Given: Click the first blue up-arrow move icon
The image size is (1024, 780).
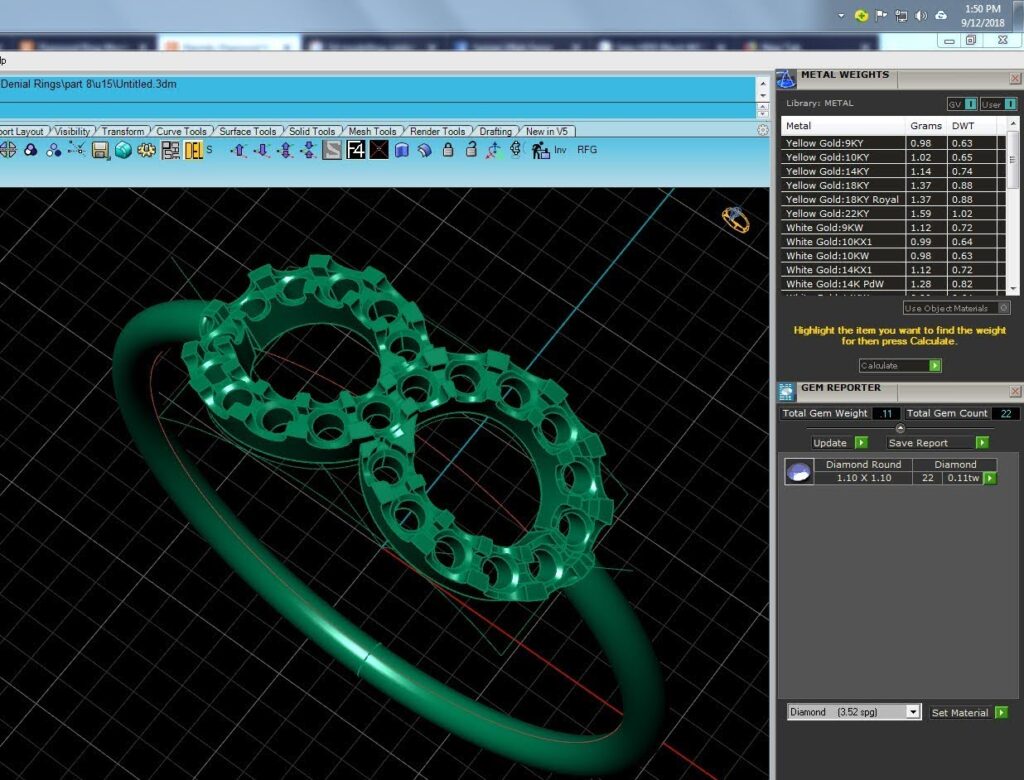Looking at the screenshot, I should coord(239,150).
